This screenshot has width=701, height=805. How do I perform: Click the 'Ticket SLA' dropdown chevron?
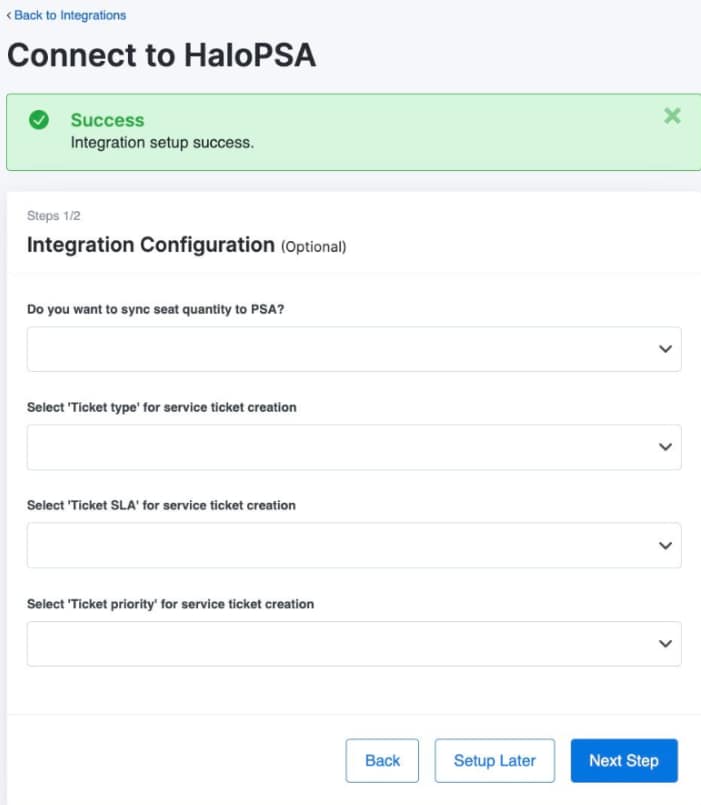point(664,545)
